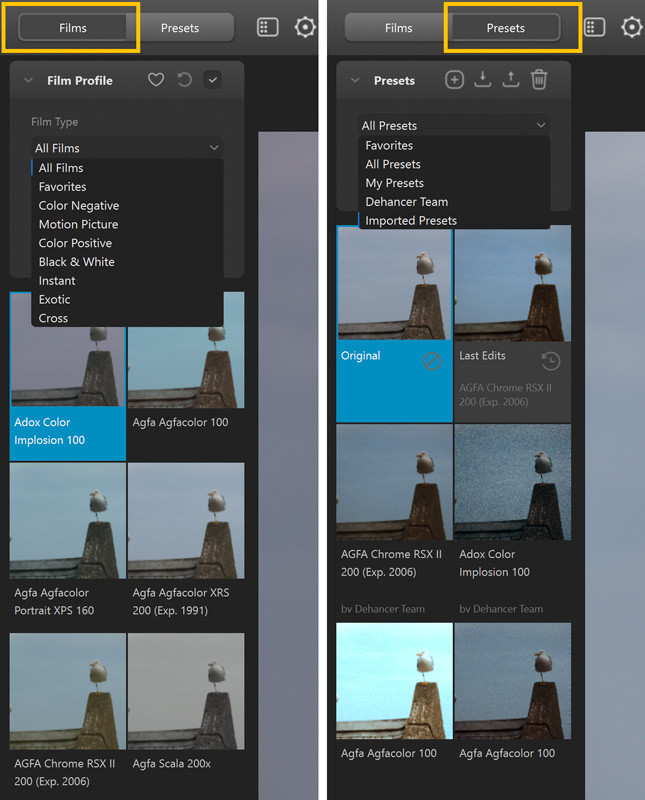The height and width of the screenshot is (800, 645).
Task: Open the All Presets dropdown
Action: pyautogui.click(x=454, y=125)
